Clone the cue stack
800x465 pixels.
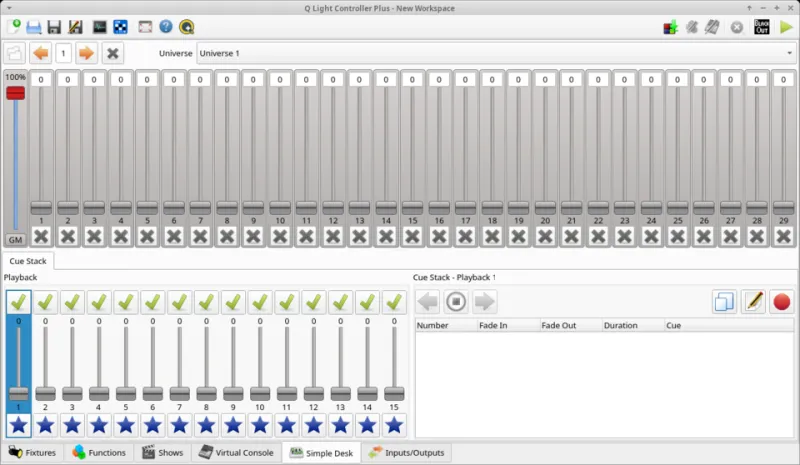coord(724,301)
